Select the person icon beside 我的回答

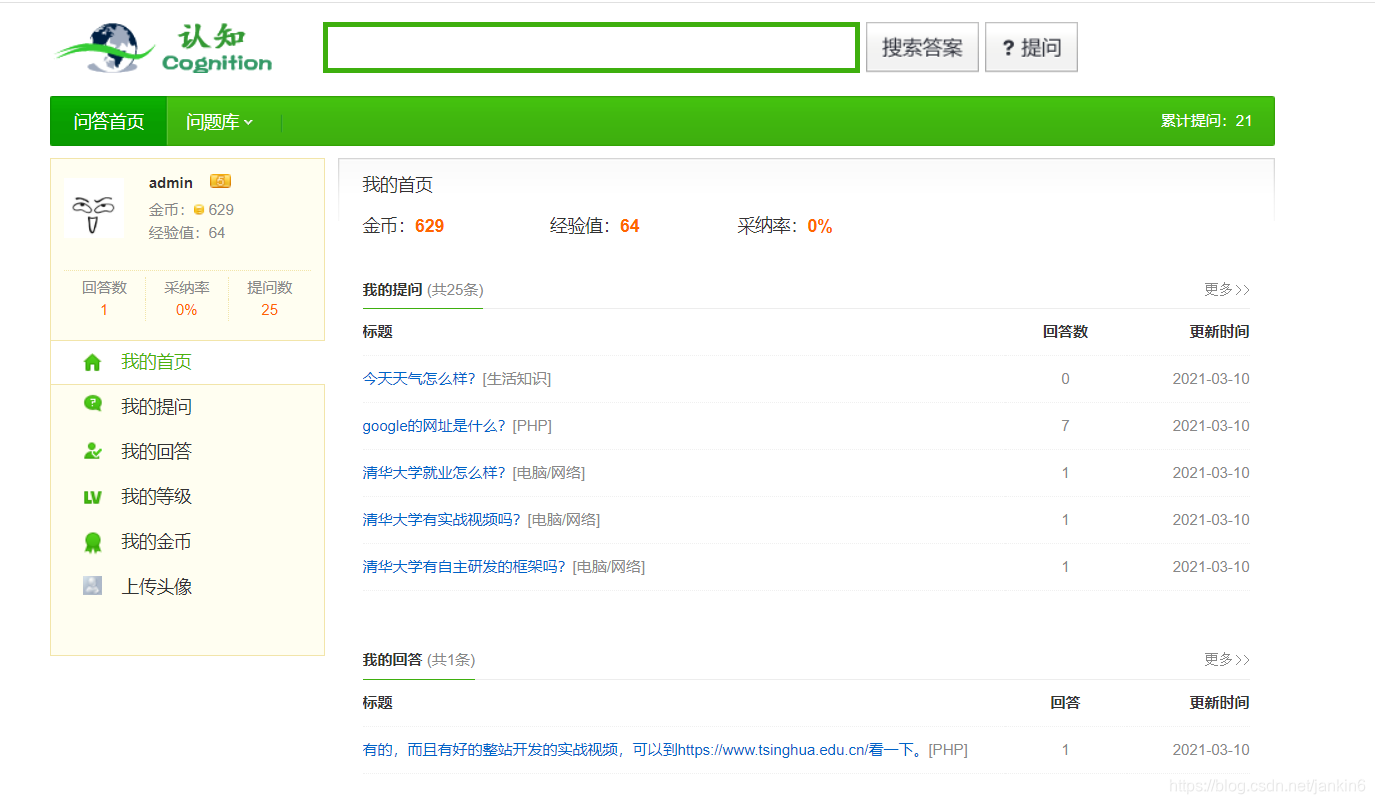tap(91, 450)
